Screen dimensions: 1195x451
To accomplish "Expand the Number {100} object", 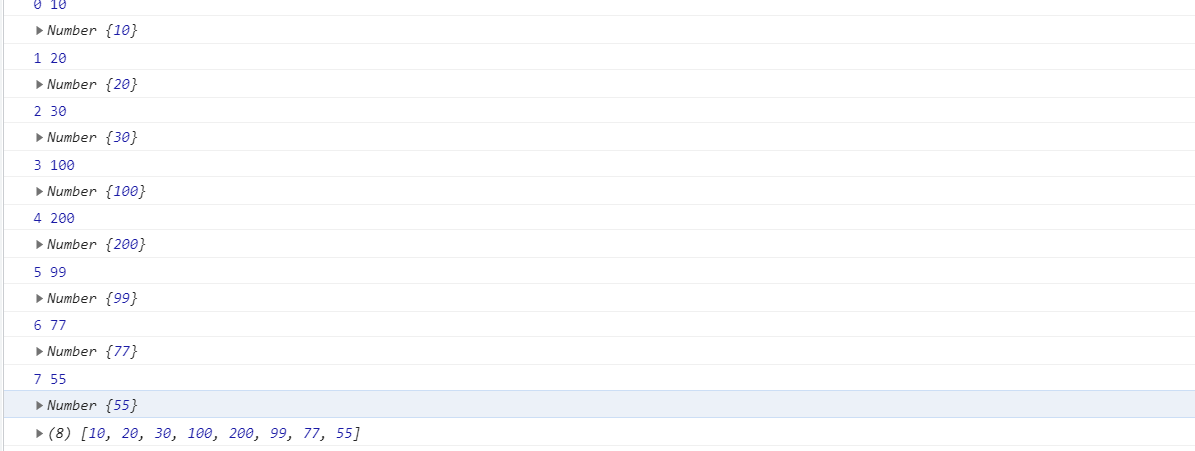I will click(x=40, y=191).
